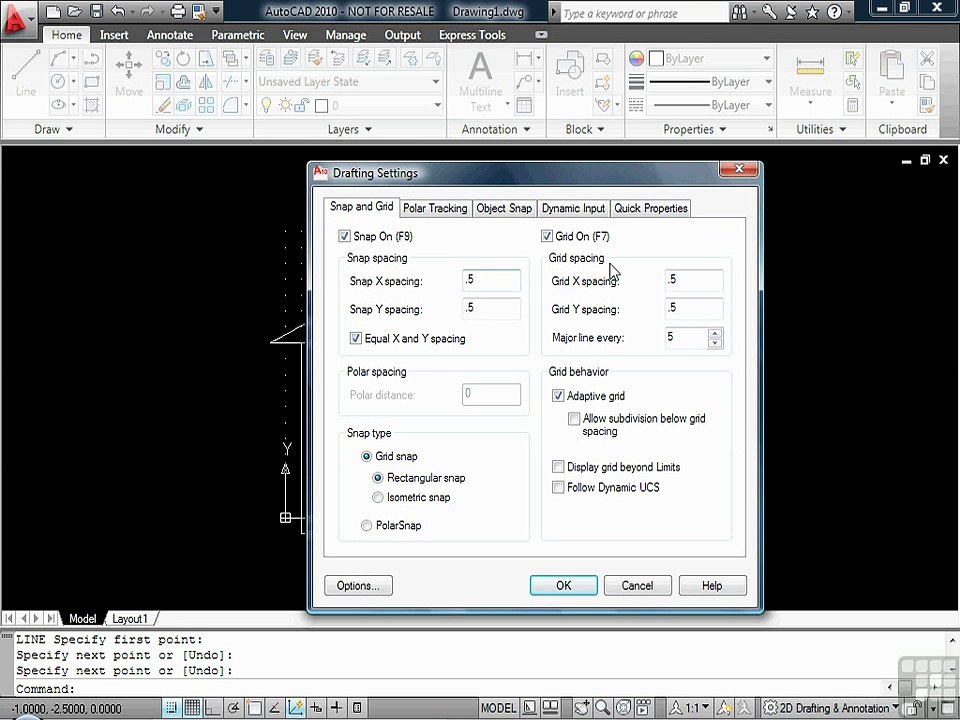Click the Help button in dialog
This screenshot has height=720, width=960.
(x=712, y=585)
